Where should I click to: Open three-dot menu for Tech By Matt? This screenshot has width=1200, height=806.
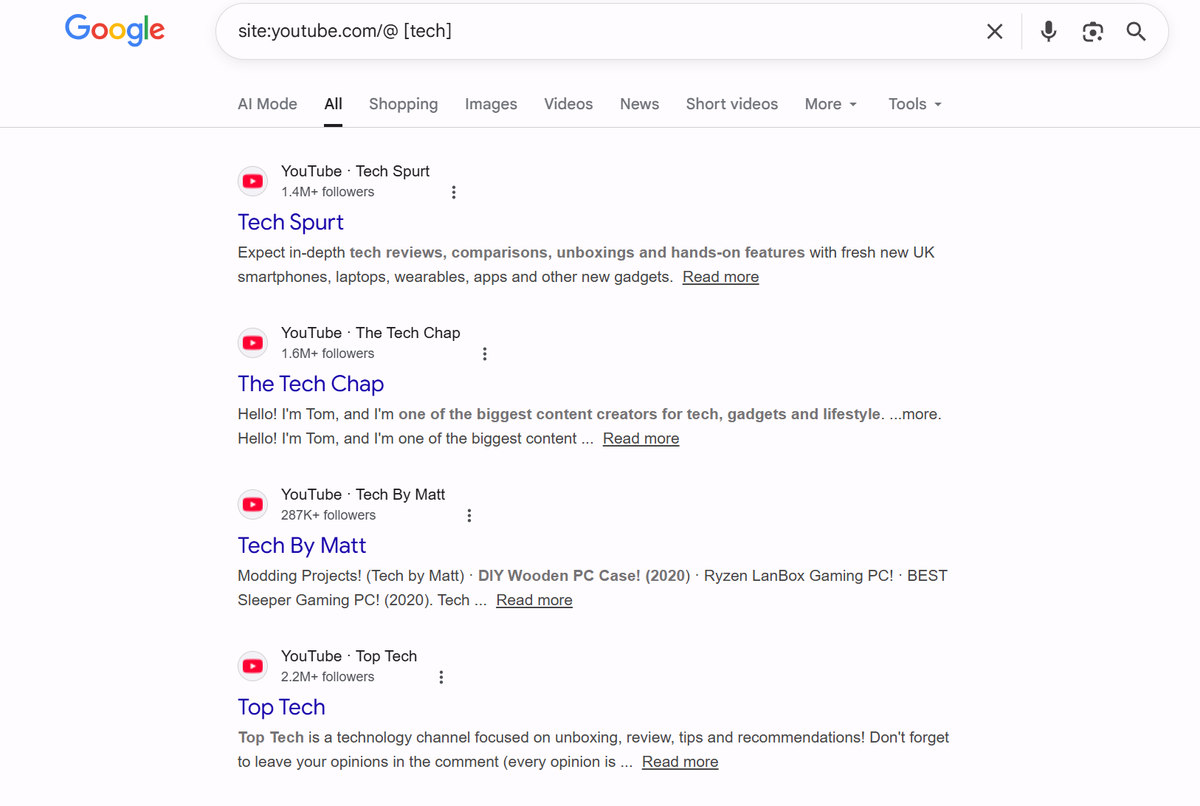[x=469, y=515]
